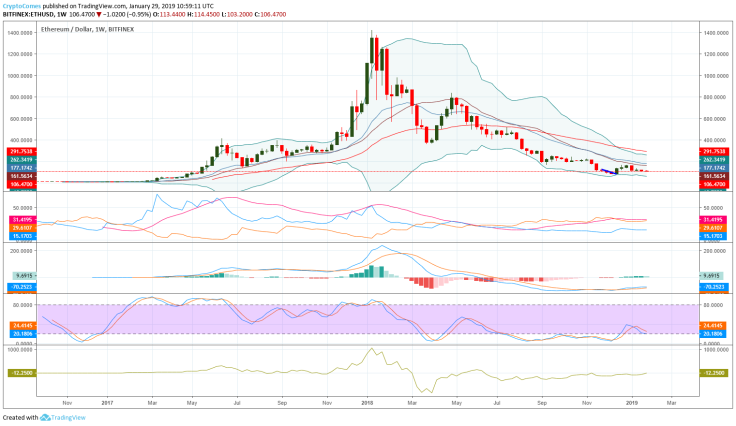Click the olive -12.2500 tag on right scale
The image size is (736, 426).
pyautogui.click(x=713, y=373)
